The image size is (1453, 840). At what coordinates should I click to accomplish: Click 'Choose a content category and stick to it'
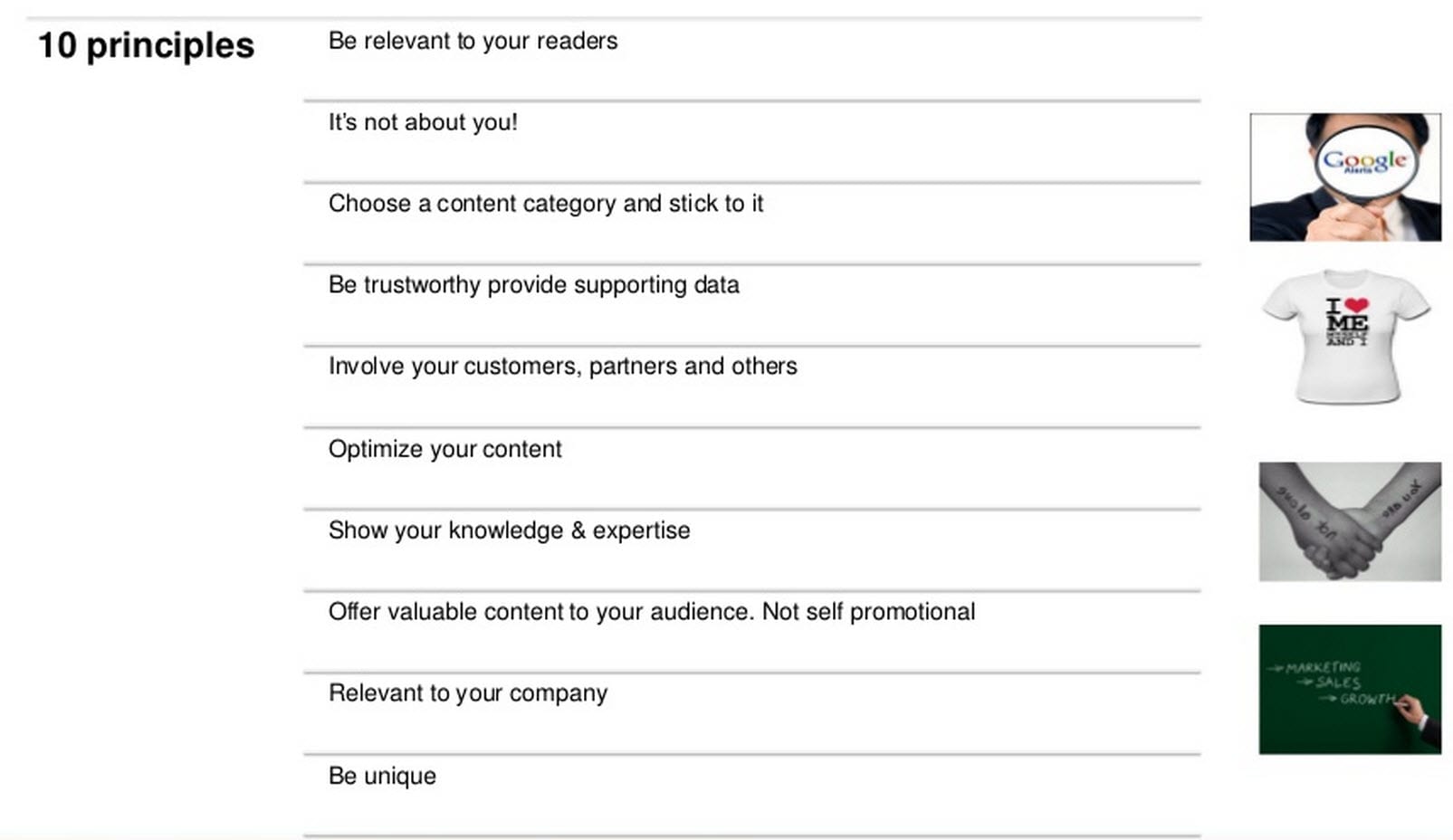point(546,204)
